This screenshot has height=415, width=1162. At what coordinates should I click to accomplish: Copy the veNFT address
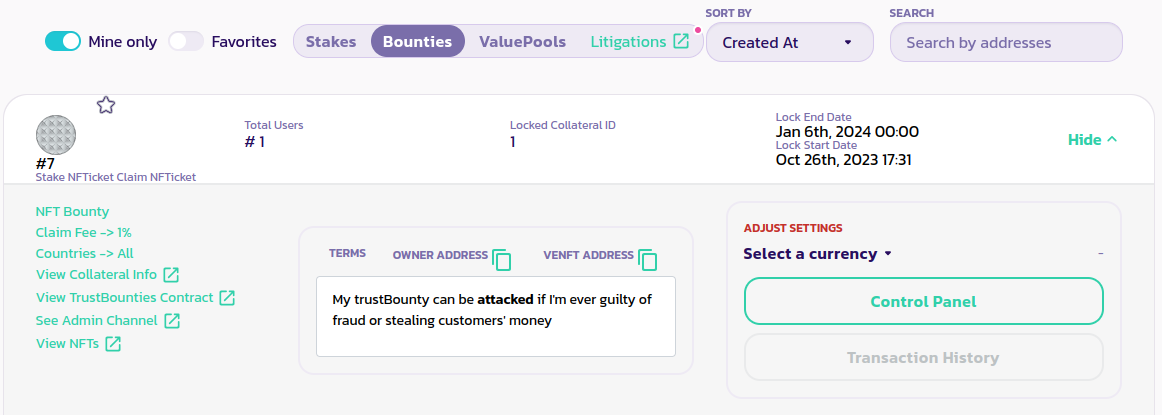[x=648, y=260]
